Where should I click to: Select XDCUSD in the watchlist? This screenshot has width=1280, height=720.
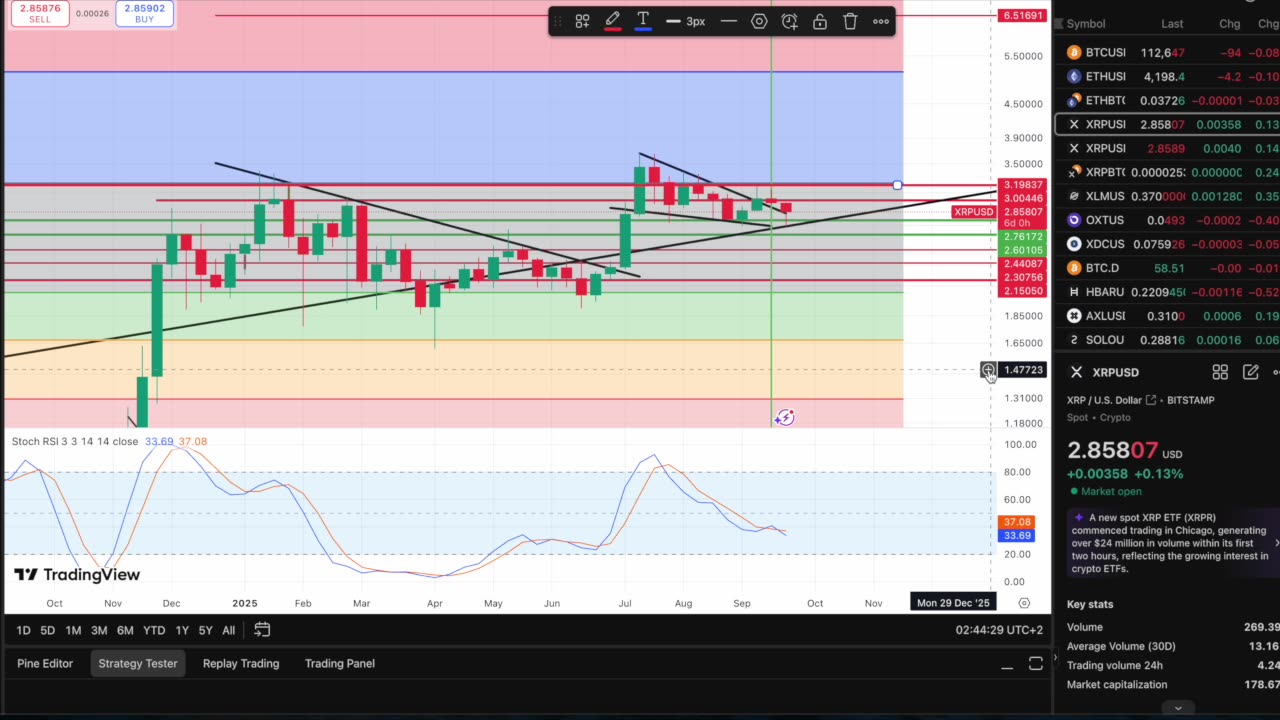[x=1167, y=245]
